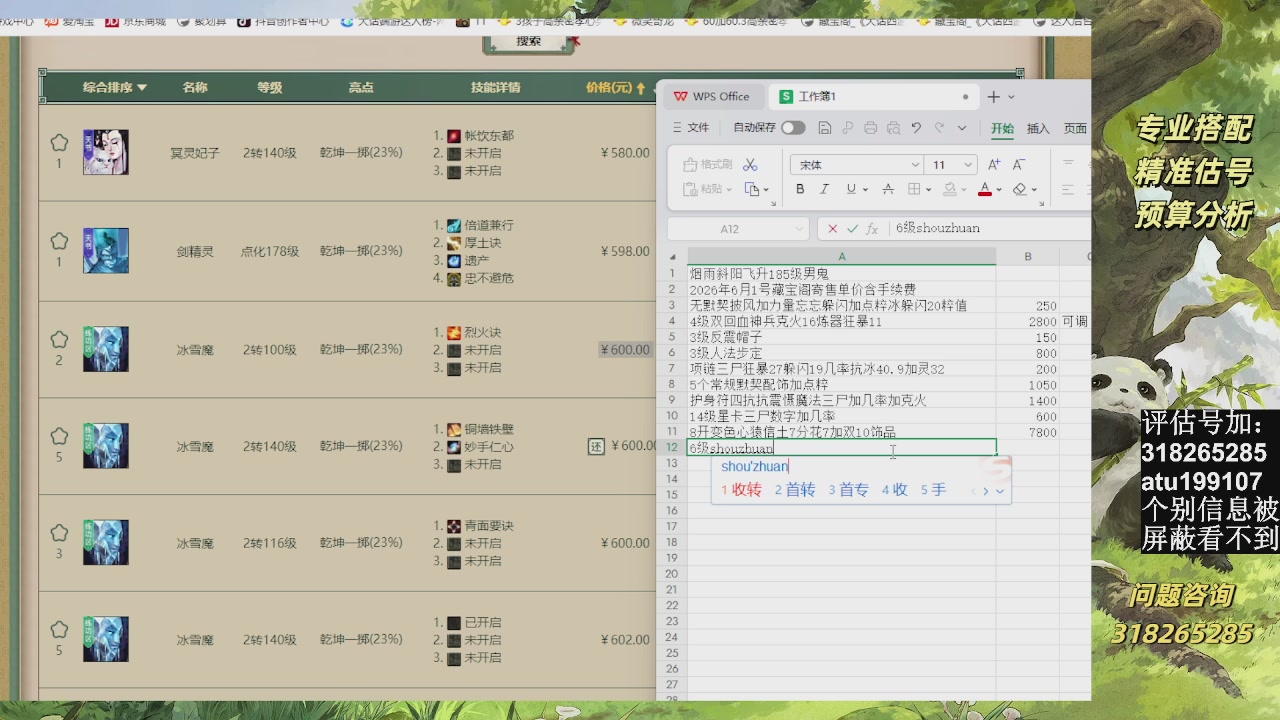Switch to the 开始 ribbon tab
Image resolution: width=1280 pixels, height=720 pixels.
click(1002, 128)
